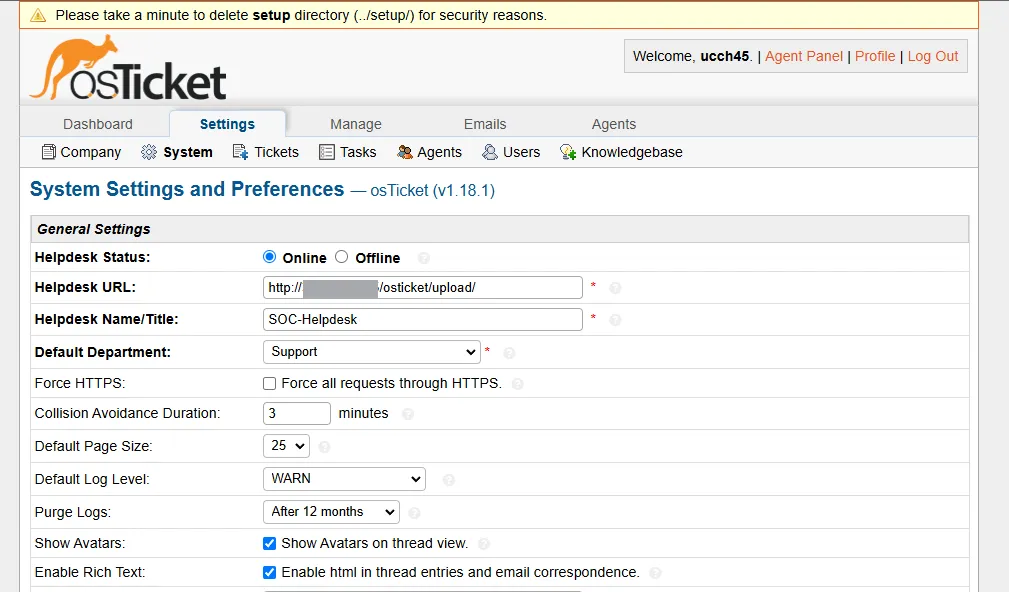The width and height of the screenshot is (1009, 592).
Task: Open the Tasks list icon
Action: click(x=327, y=152)
